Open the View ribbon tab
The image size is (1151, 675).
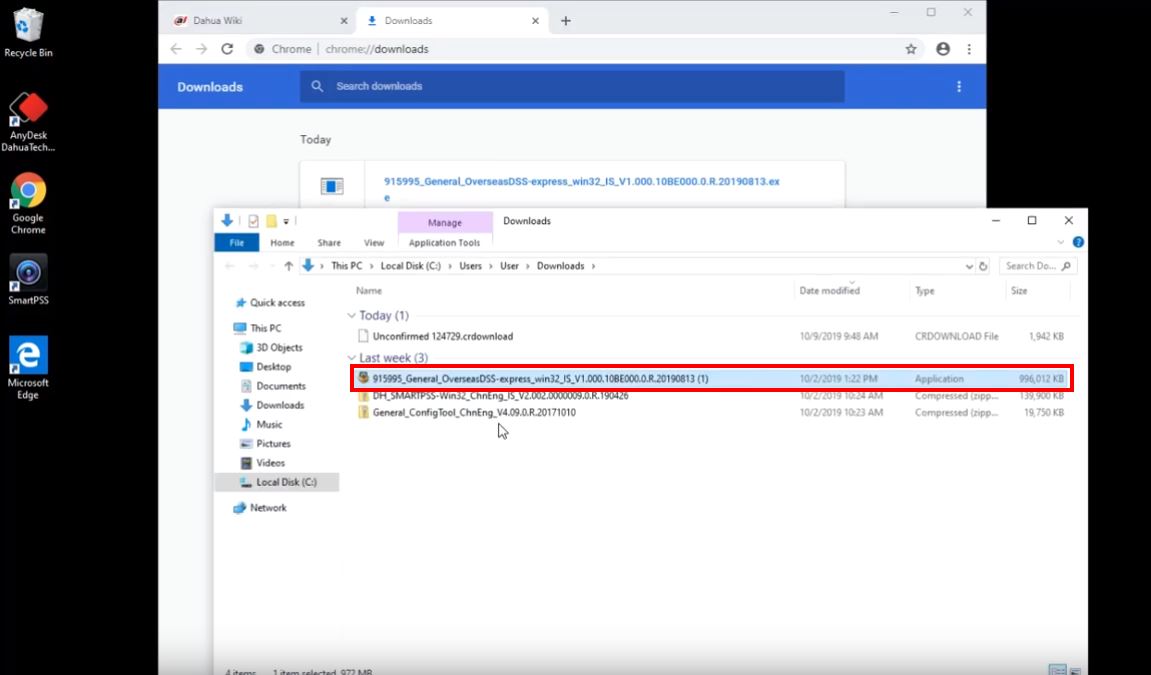coord(374,242)
